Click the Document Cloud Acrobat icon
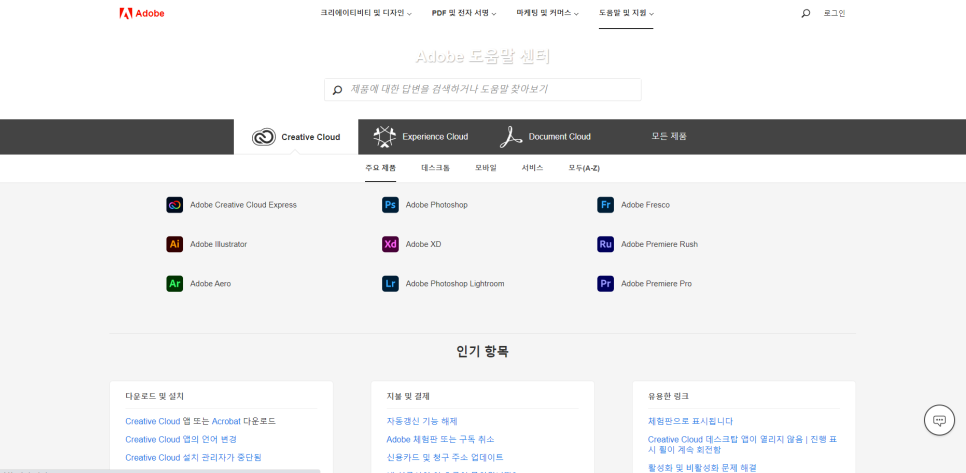Screen dimensions: 966x473 [511, 137]
